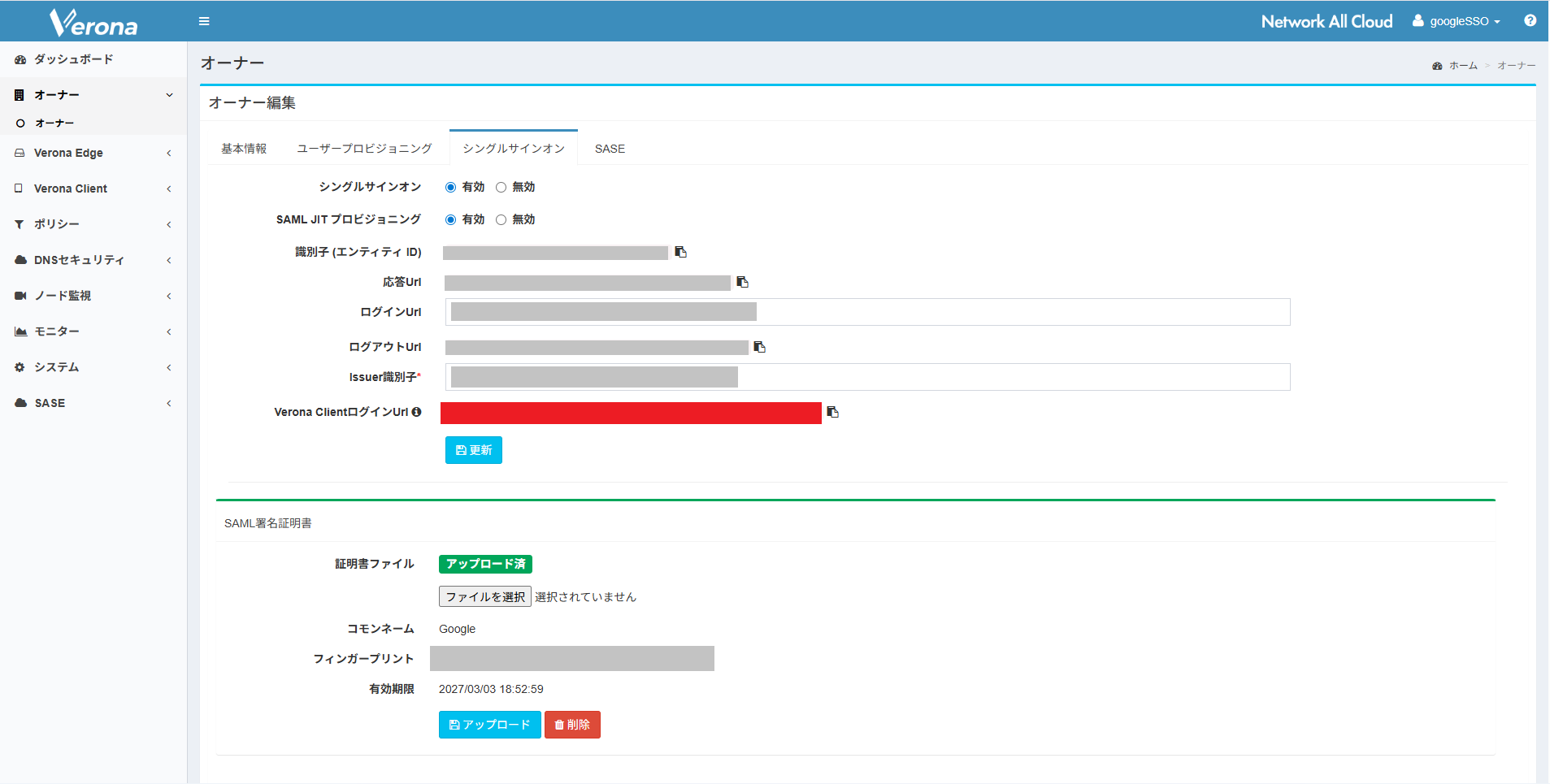Set SAML JIT プロビジョニング to 有効
This screenshot has height=784, width=1550.
coord(450,220)
